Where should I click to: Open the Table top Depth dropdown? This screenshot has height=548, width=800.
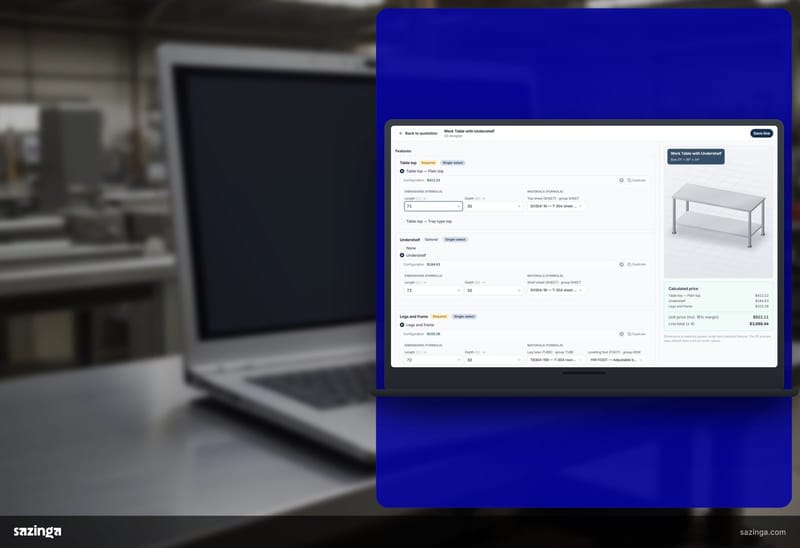pyautogui.click(x=493, y=206)
